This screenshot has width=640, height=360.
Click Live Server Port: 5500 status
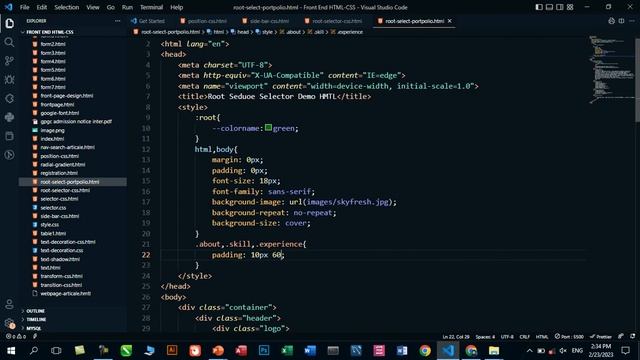569,337
